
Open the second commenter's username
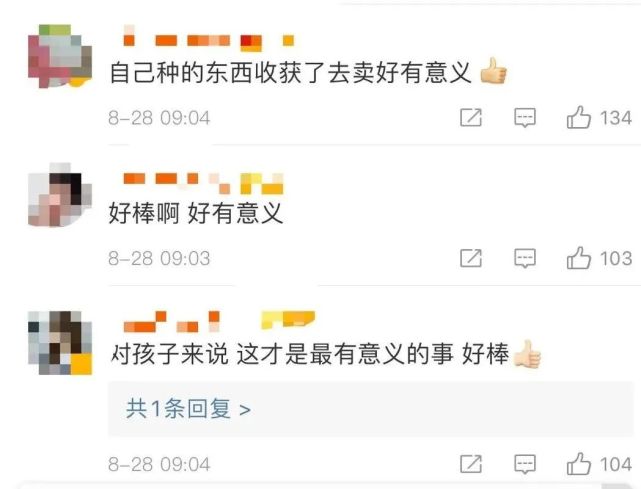[203, 183]
